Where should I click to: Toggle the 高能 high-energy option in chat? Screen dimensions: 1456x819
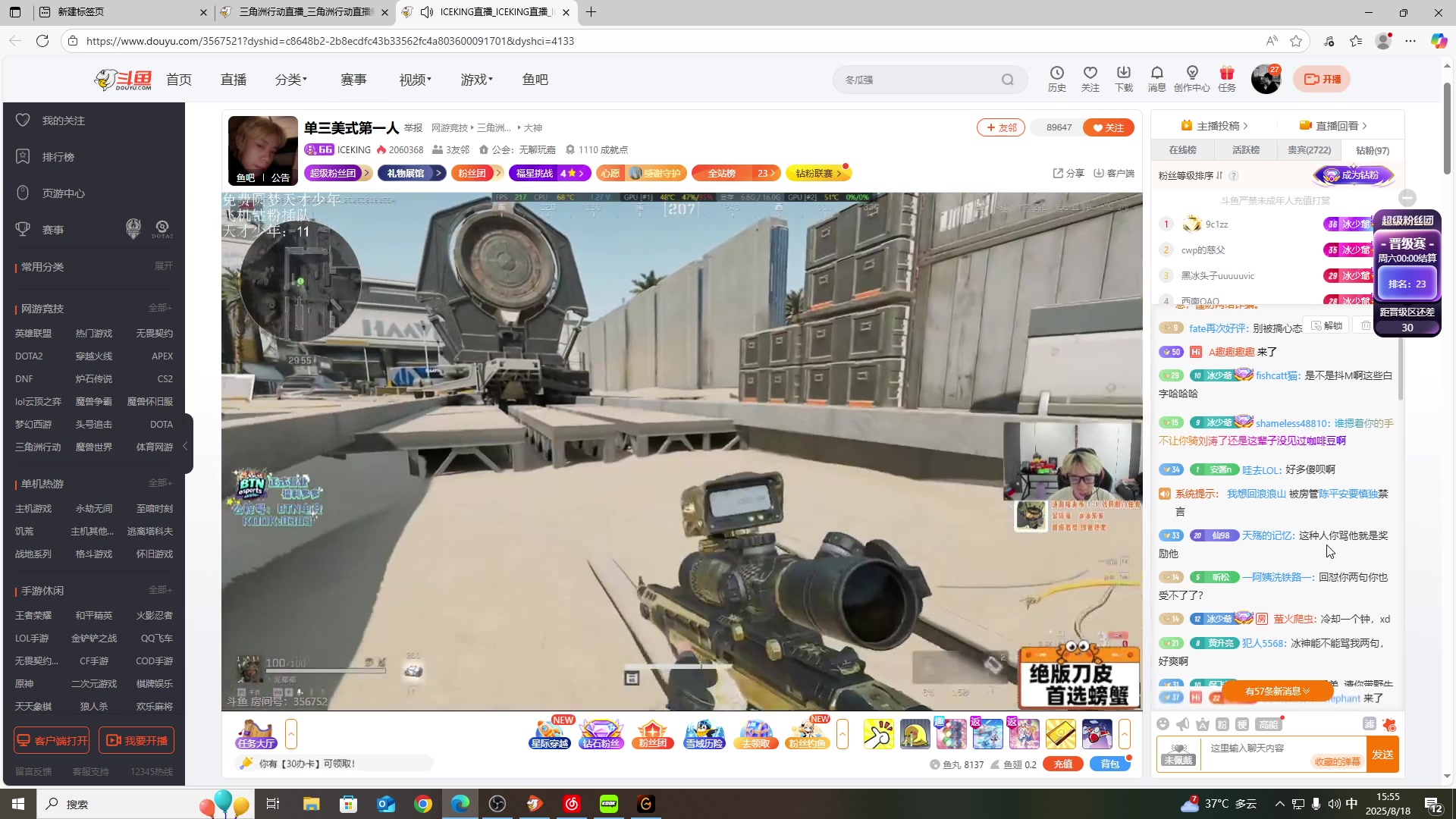(x=1268, y=724)
